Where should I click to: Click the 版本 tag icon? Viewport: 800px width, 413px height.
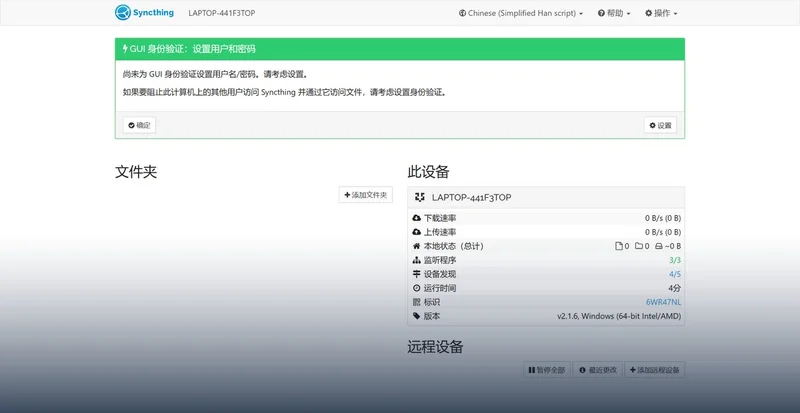pyautogui.click(x=416, y=316)
